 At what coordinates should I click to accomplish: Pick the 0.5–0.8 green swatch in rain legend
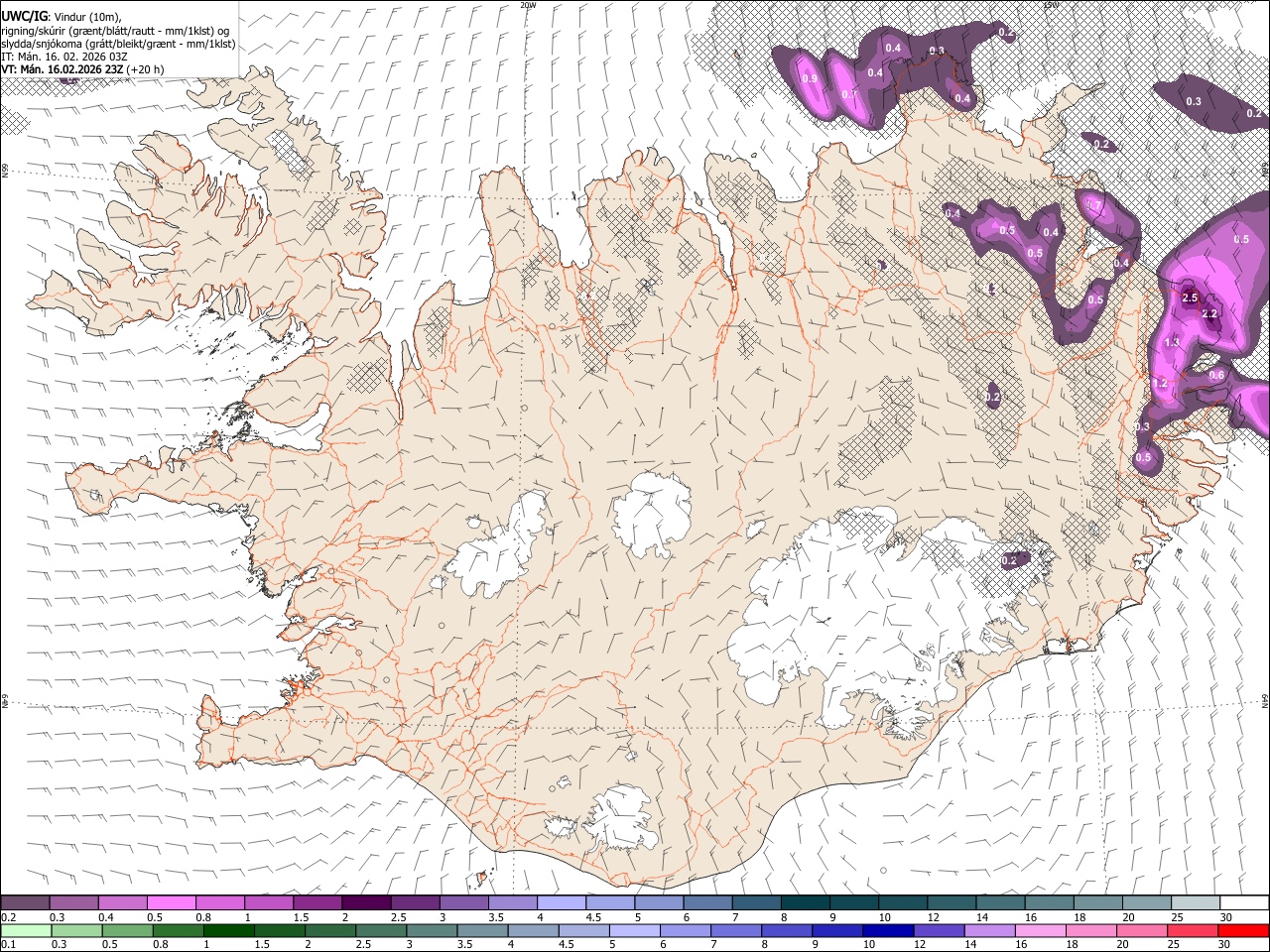[x=126, y=930]
